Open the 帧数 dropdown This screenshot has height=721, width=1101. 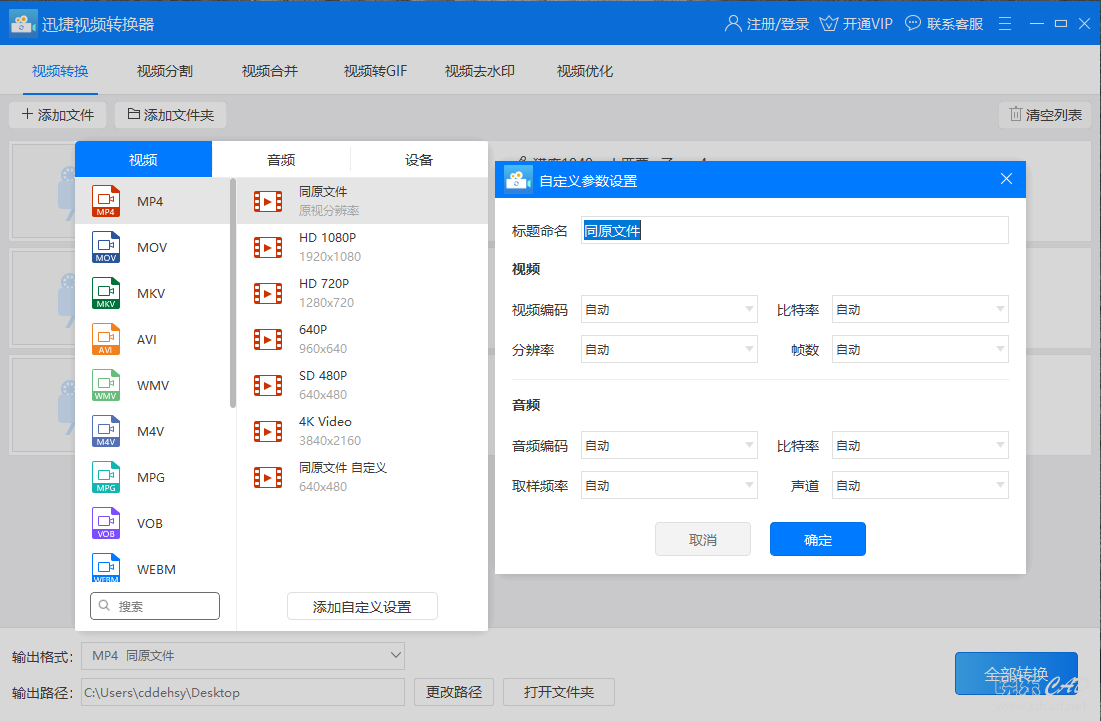(x=920, y=349)
